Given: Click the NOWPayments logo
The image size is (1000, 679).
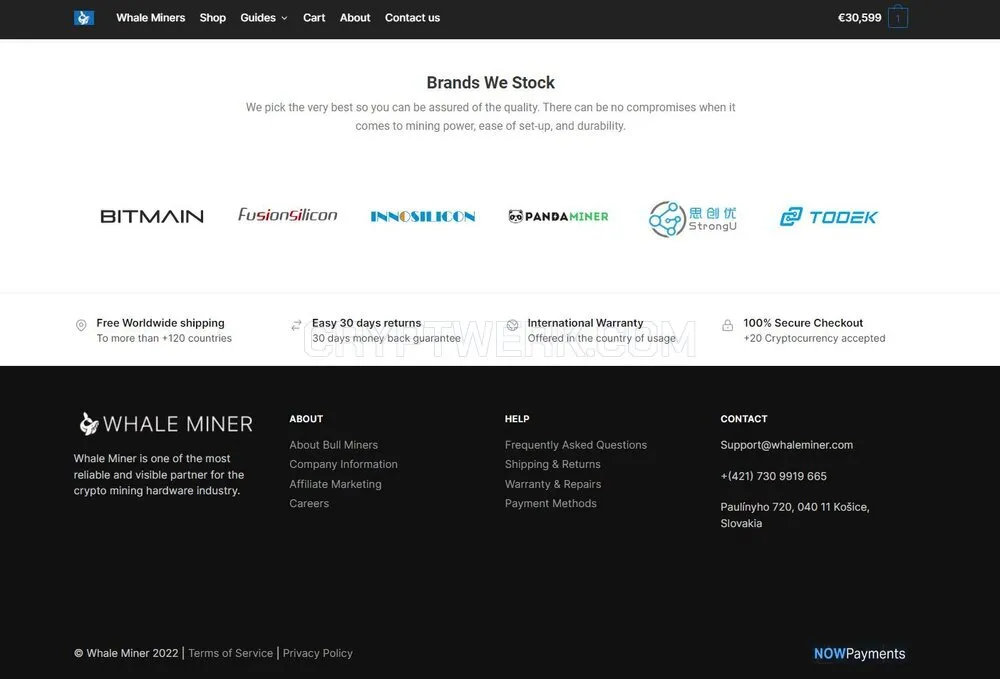Looking at the screenshot, I should (859, 653).
